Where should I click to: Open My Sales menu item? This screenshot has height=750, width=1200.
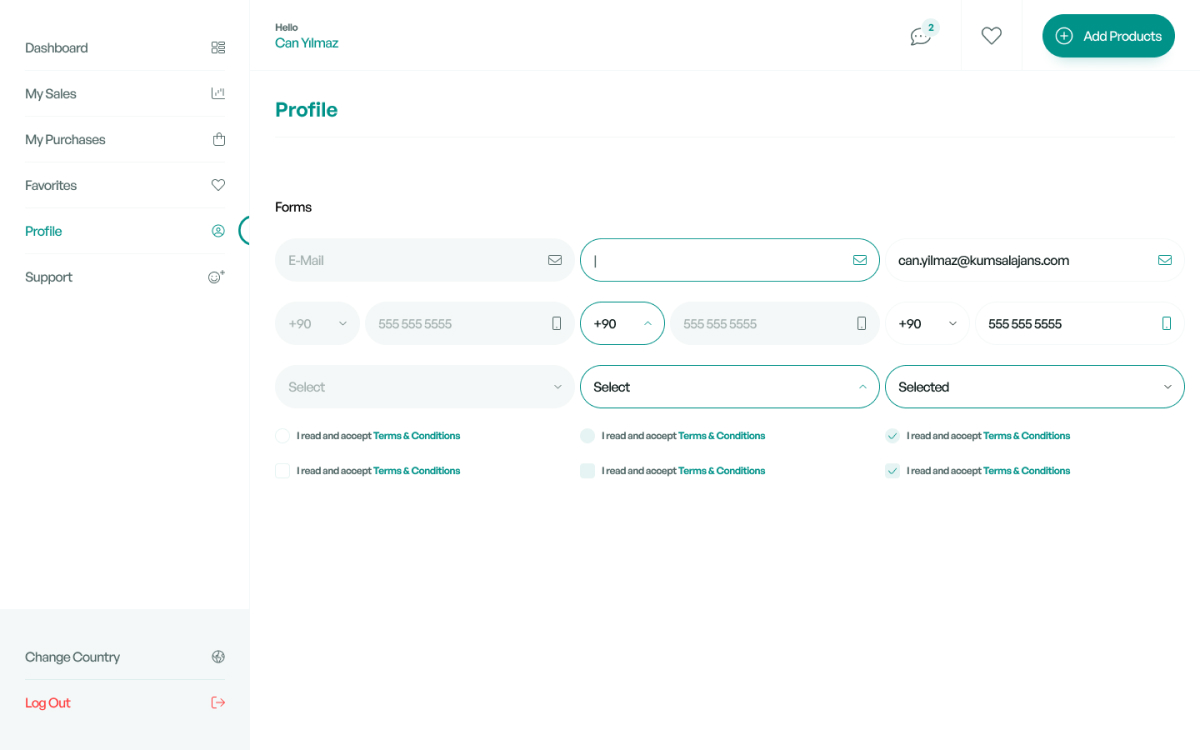point(125,93)
